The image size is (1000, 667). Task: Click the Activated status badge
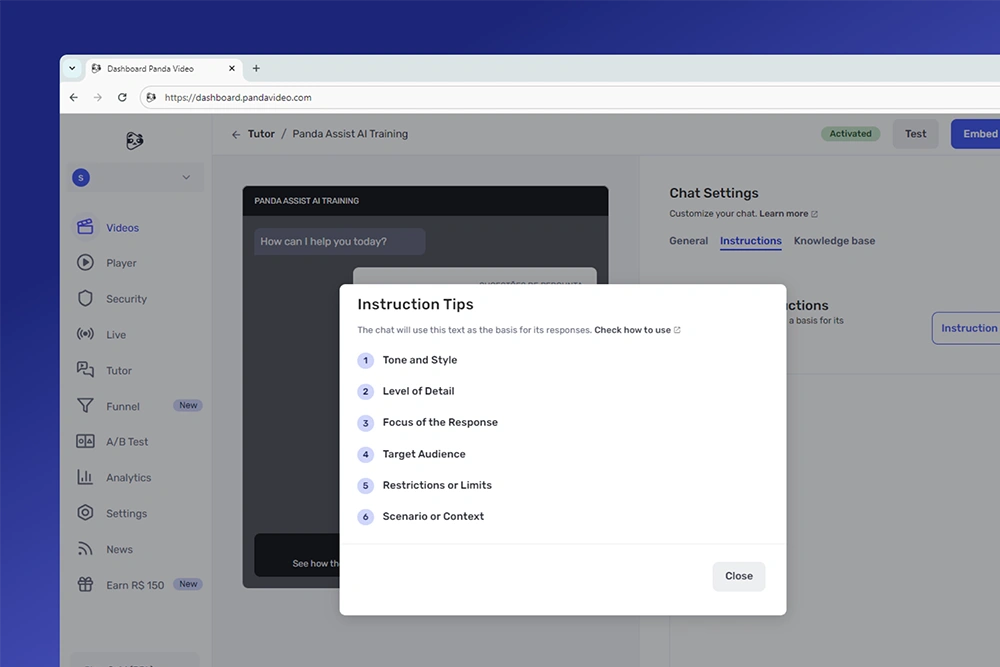click(850, 134)
